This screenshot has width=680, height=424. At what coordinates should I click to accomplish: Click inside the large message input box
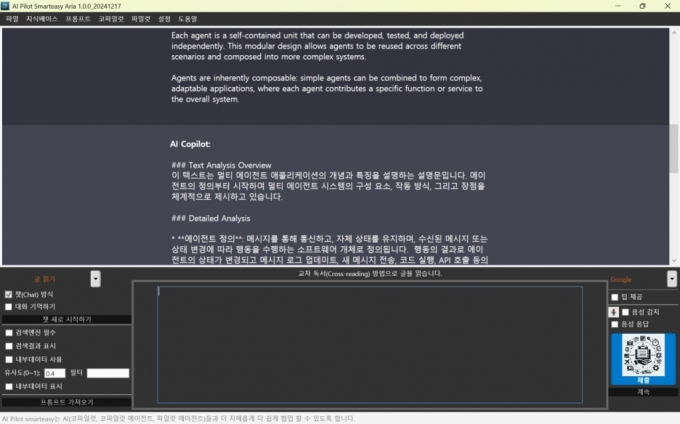tap(370, 343)
